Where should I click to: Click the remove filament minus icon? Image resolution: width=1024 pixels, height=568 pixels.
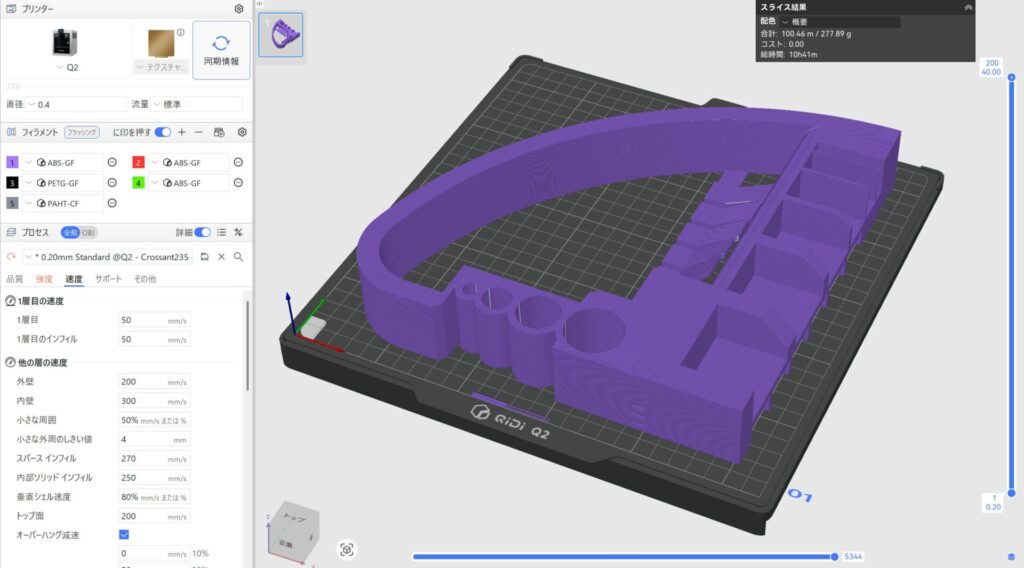[199, 132]
